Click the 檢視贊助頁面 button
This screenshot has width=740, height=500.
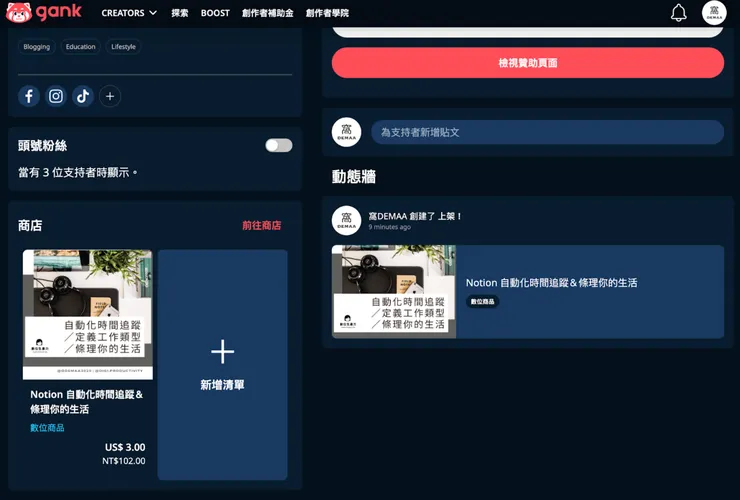click(528, 63)
